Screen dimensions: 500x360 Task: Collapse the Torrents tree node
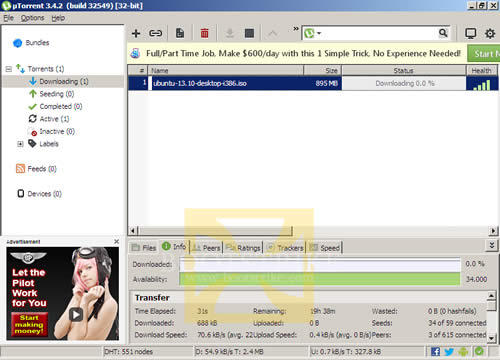9,69
